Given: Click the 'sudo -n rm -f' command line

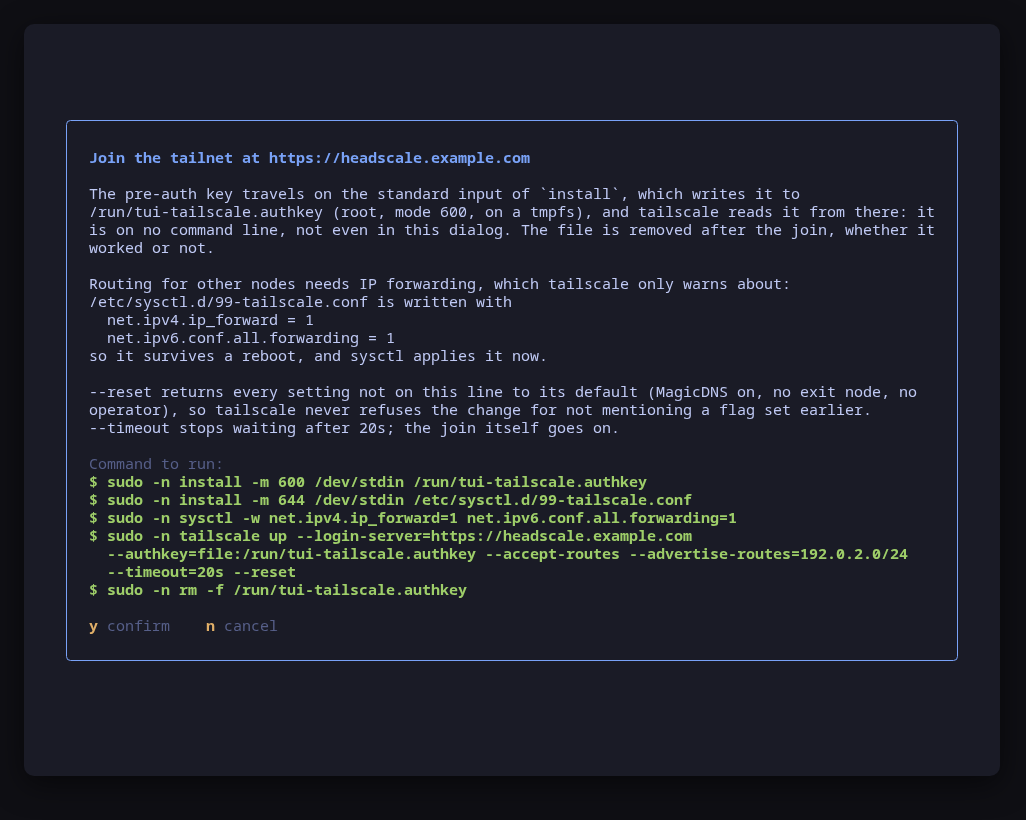Looking at the screenshot, I should click(x=278, y=590).
